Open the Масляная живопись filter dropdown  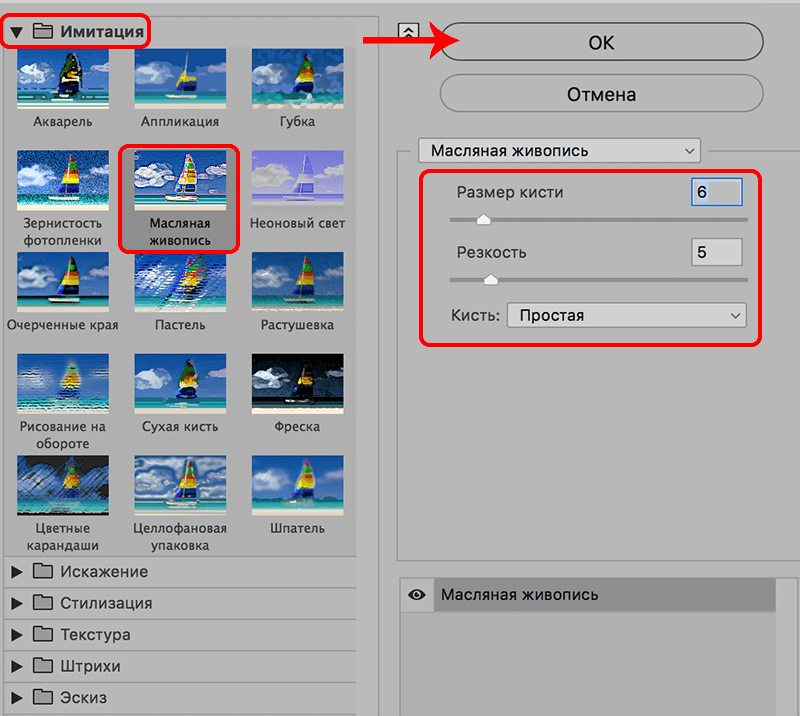(x=559, y=151)
